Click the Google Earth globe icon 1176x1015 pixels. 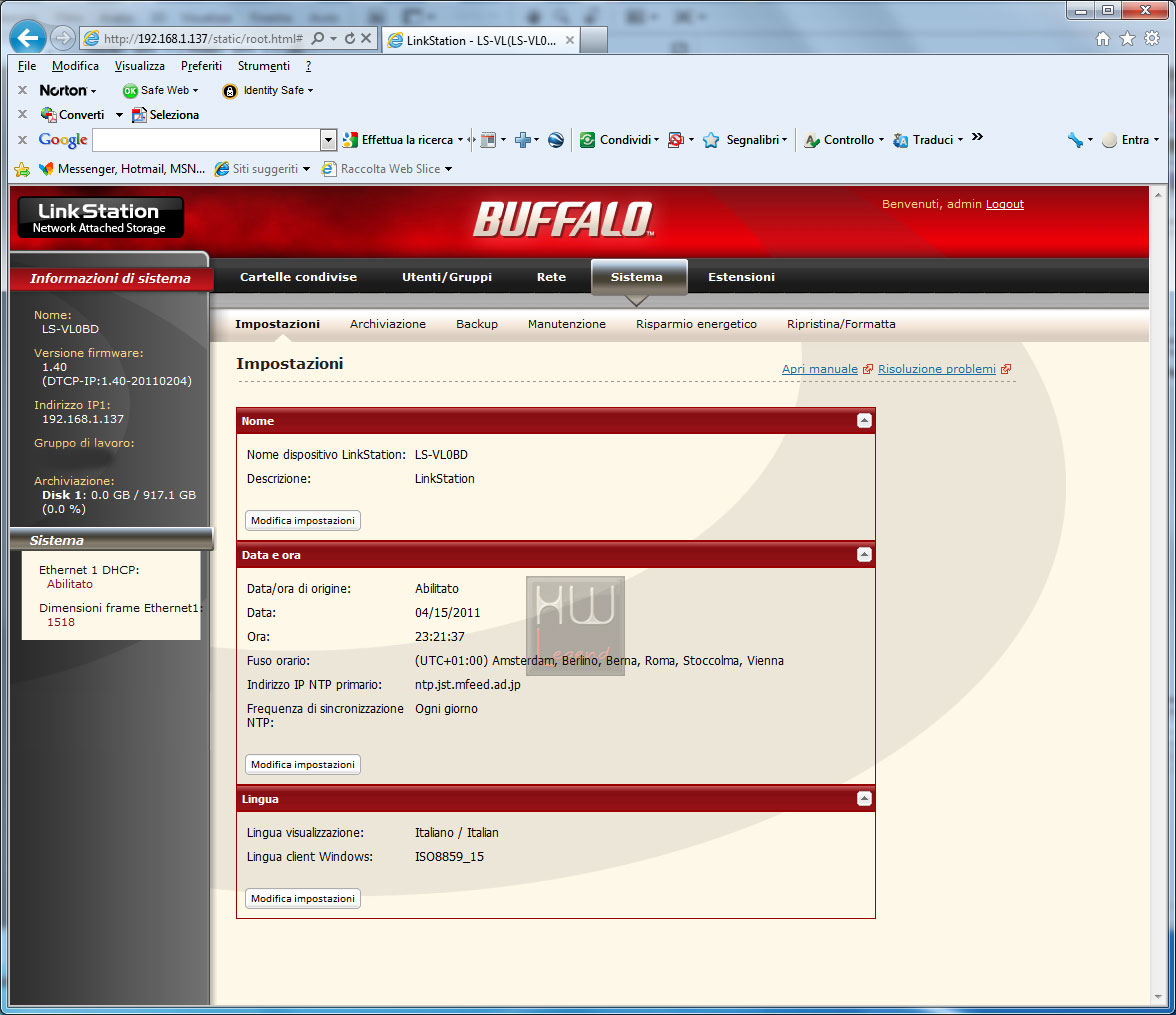coord(556,140)
